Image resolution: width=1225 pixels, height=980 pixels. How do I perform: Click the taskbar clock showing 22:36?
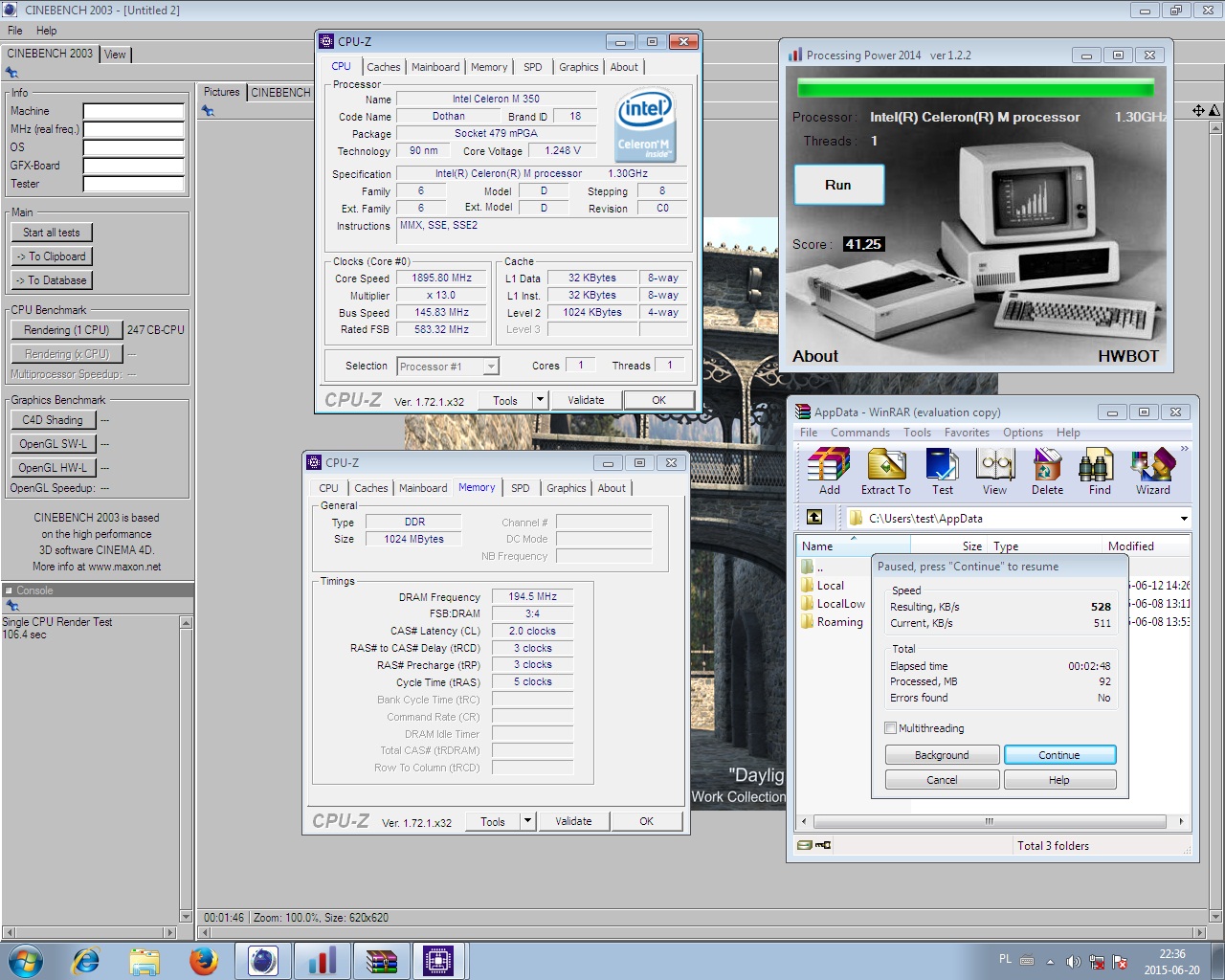point(1171,962)
